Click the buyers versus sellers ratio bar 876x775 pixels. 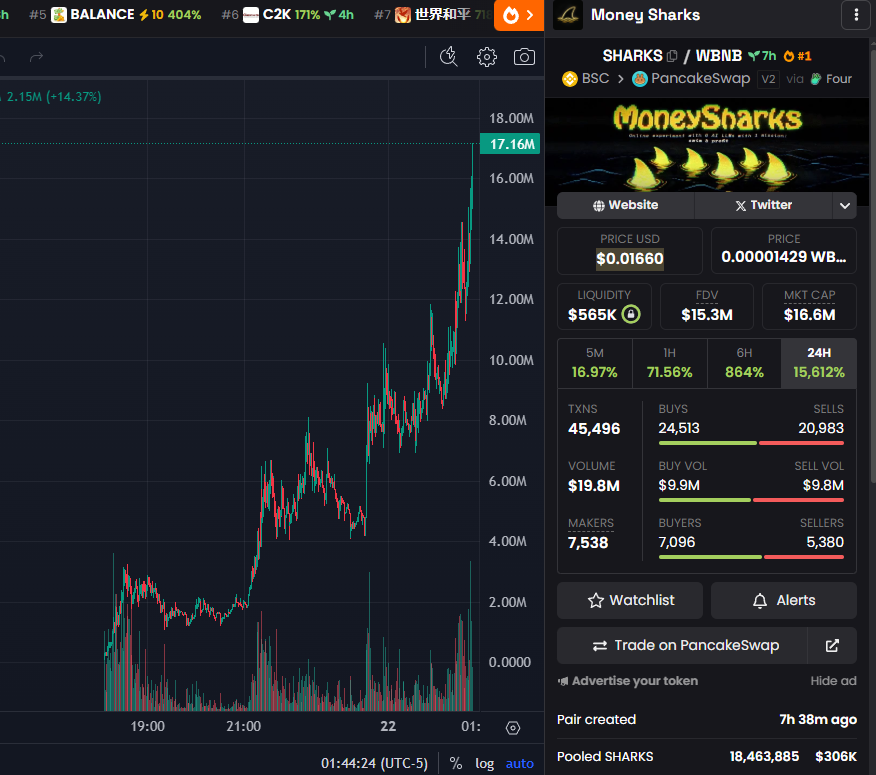(x=751, y=557)
